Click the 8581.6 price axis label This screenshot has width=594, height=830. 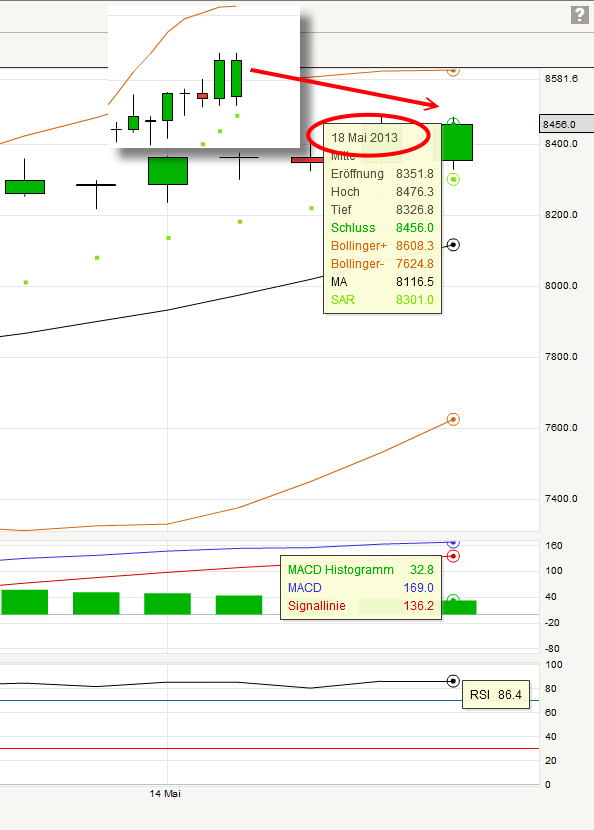(x=561, y=79)
